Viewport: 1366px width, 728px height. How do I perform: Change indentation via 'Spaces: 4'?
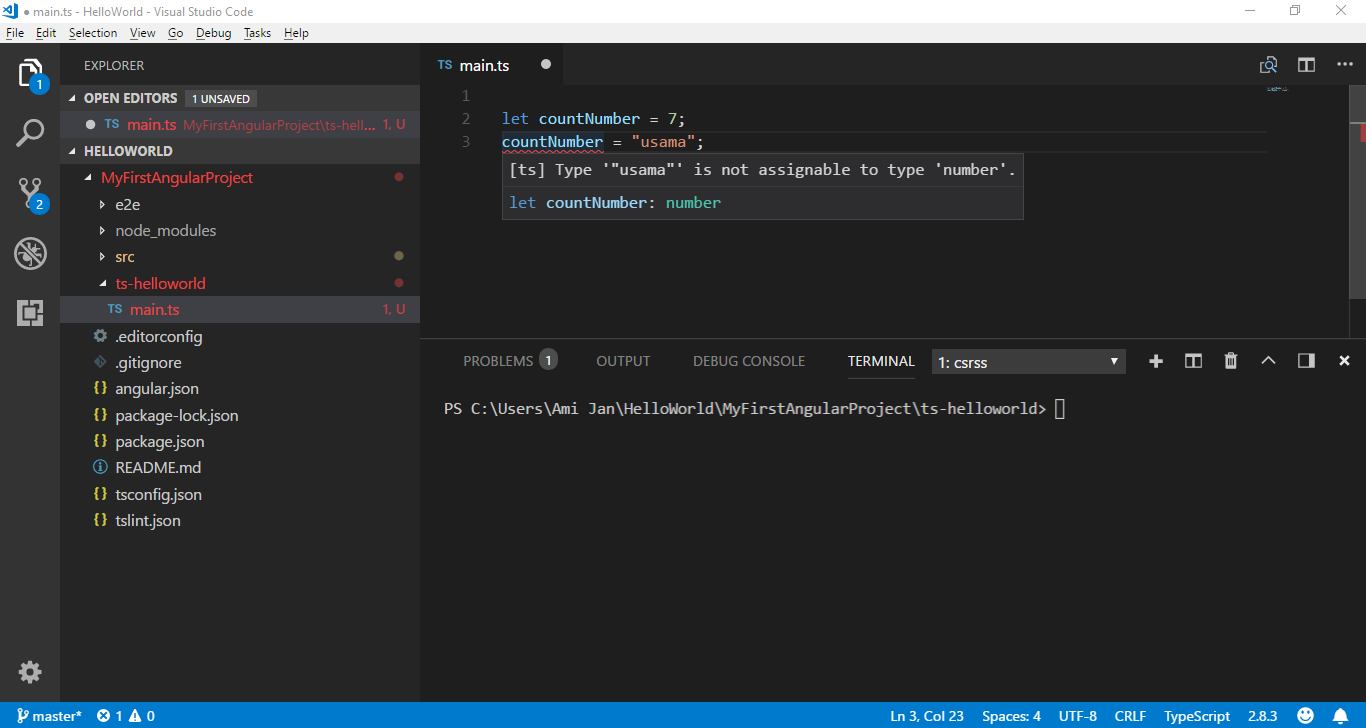1011,716
